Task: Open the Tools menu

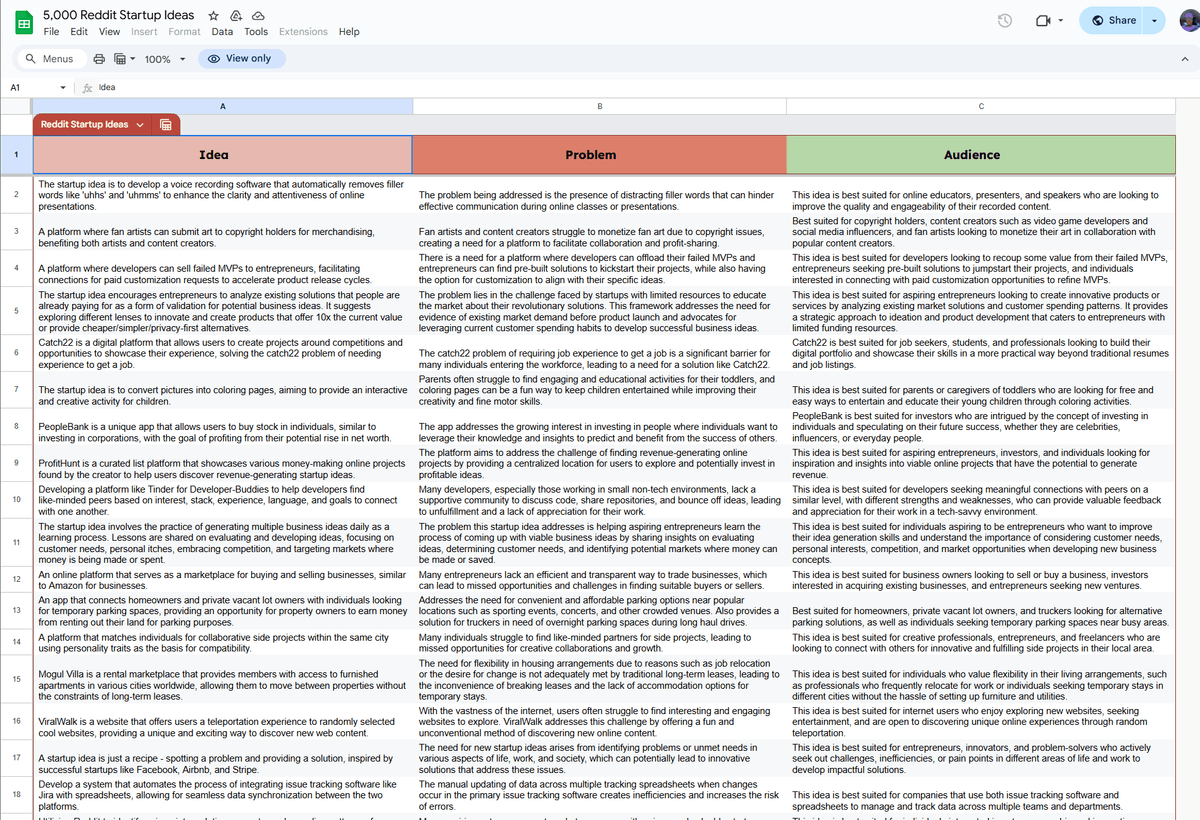Action: pyautogui.click(x=256, y=32)
